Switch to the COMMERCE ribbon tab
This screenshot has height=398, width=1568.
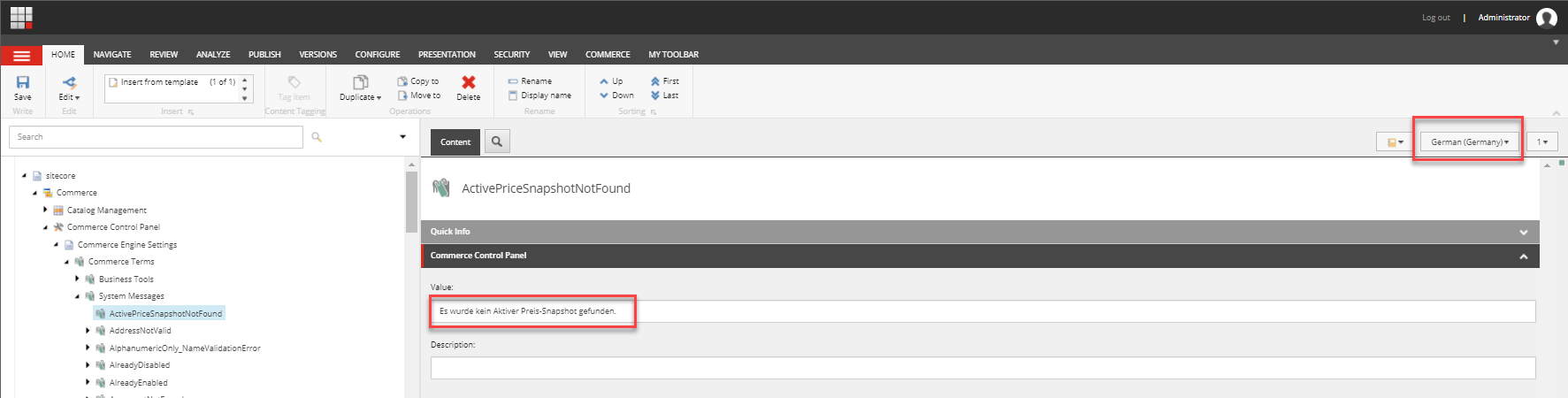(x=608, y=55)
